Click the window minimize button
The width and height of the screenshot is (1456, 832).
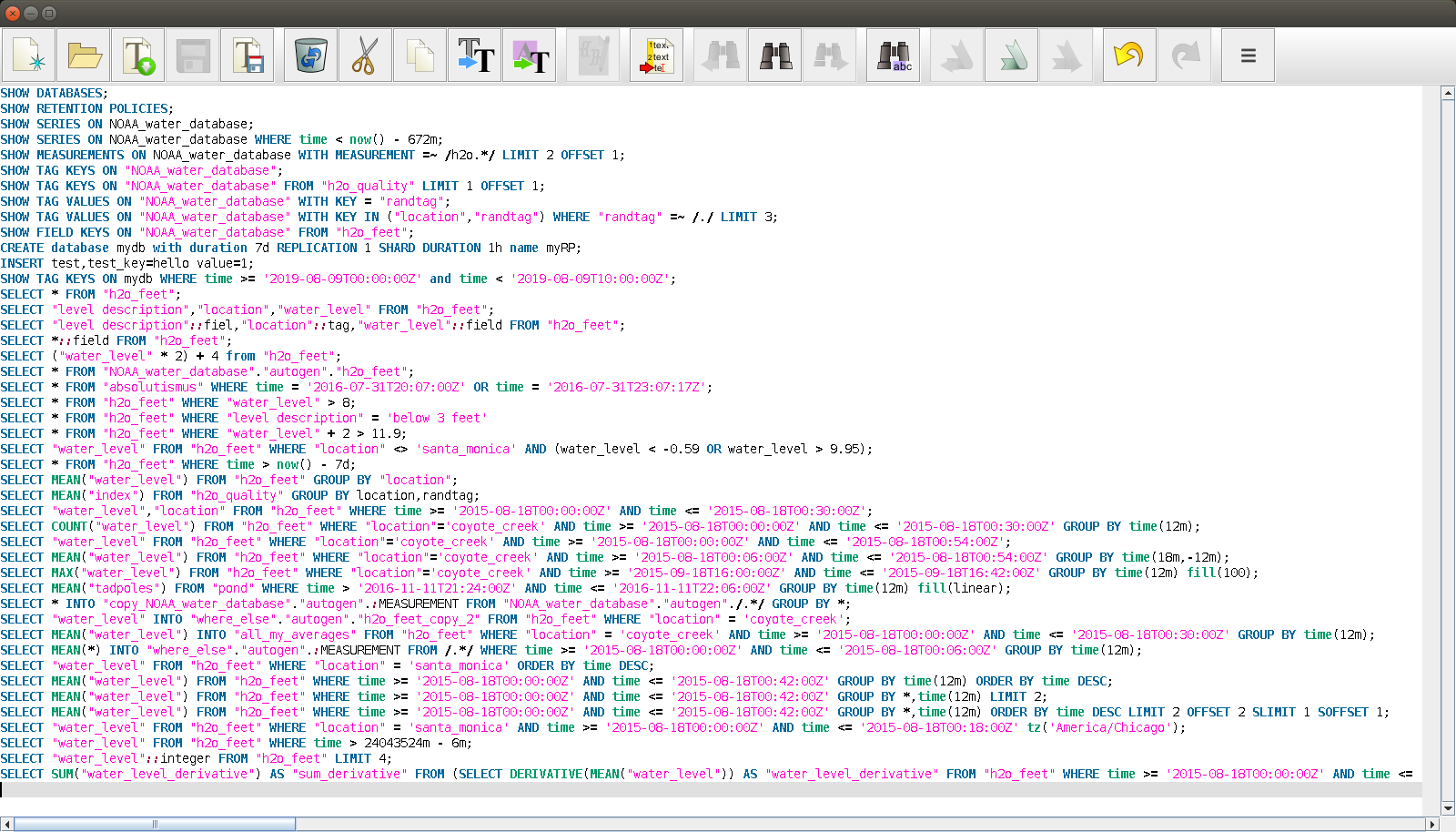pos(31,13)
